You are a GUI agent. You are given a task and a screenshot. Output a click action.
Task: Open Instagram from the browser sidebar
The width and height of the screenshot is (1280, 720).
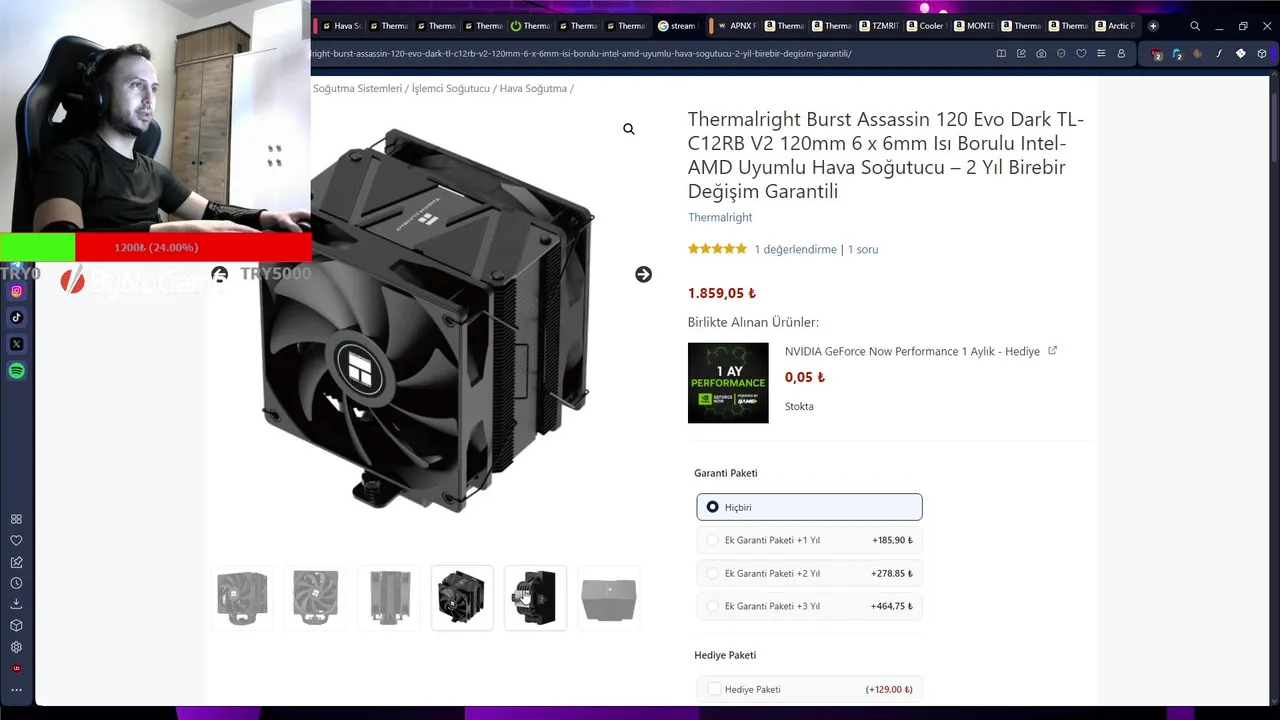click(x=16, y=291)
